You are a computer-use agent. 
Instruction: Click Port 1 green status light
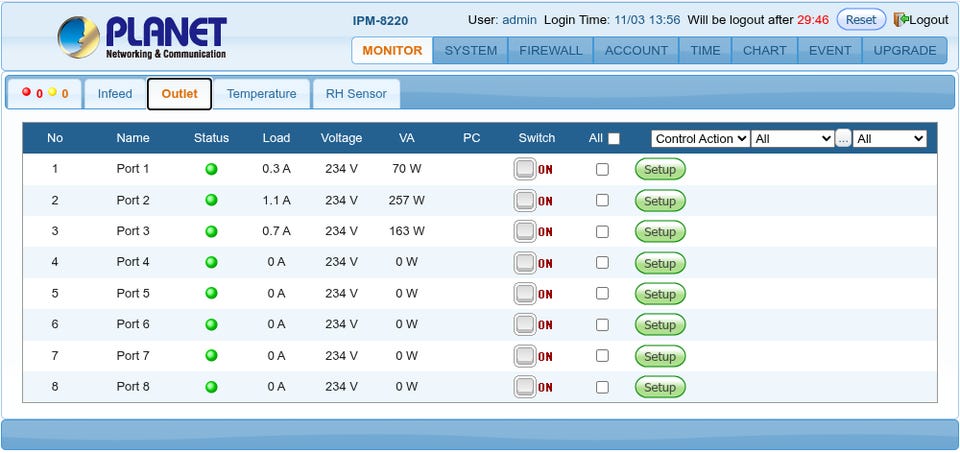click(x=211, y=169)
